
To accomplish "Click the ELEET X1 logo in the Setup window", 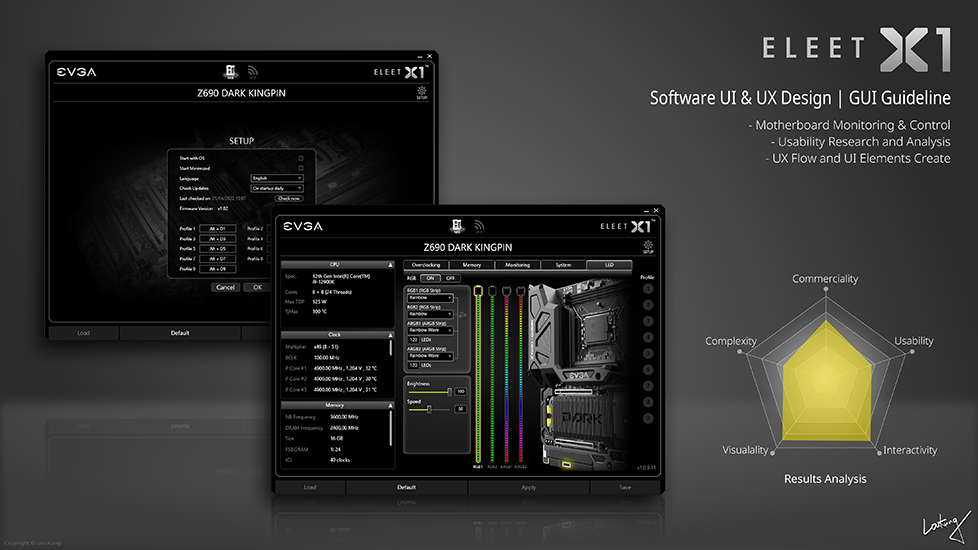I will coord(399,72).
